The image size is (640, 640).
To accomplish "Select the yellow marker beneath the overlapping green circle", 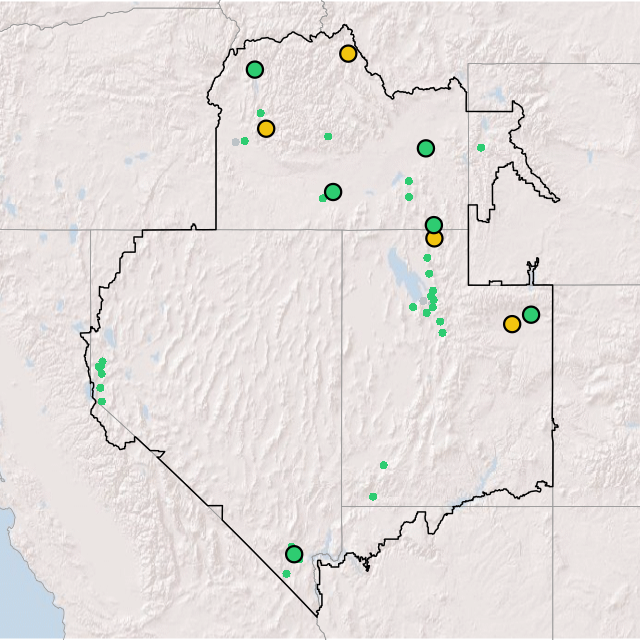I will [434, 239].
